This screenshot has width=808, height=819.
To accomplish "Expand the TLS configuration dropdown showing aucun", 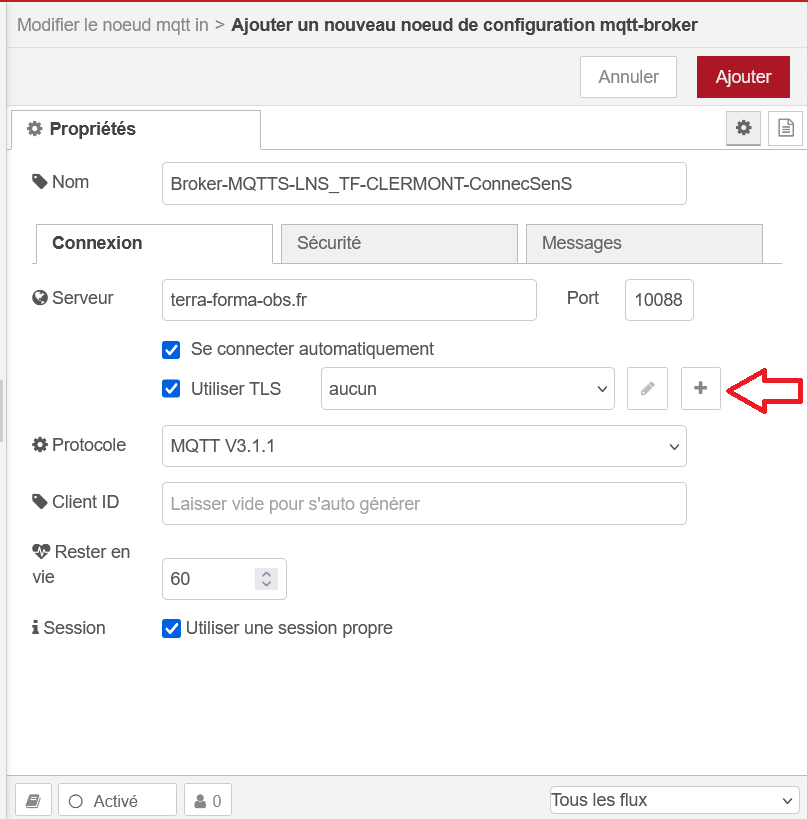I will (x=467, y=389).
